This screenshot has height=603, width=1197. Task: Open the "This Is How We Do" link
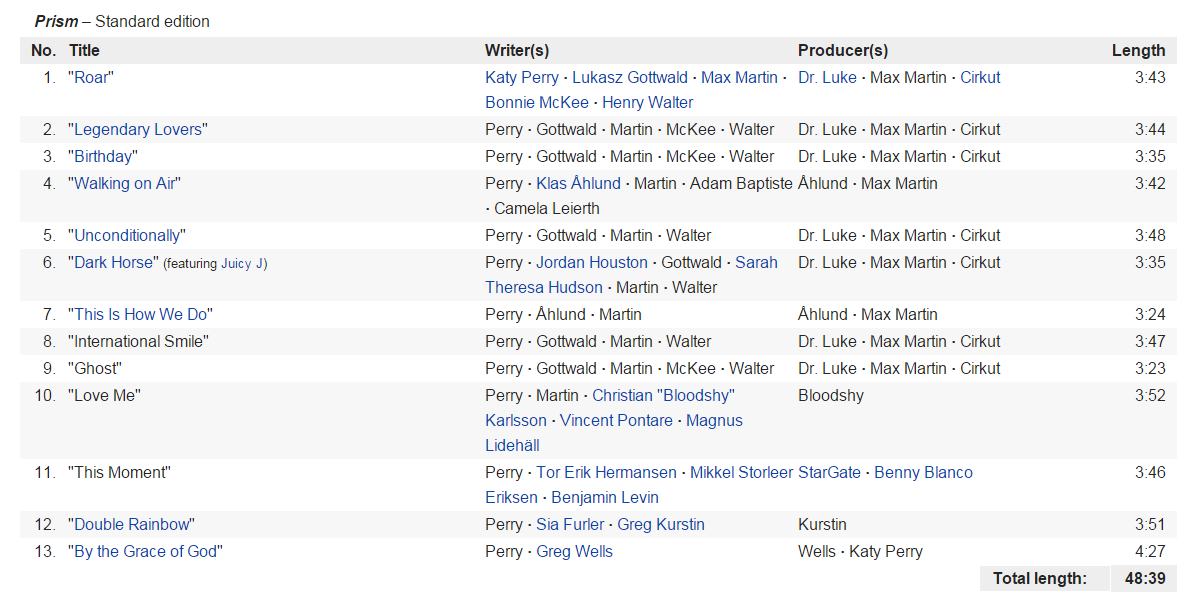pos(140,314)
